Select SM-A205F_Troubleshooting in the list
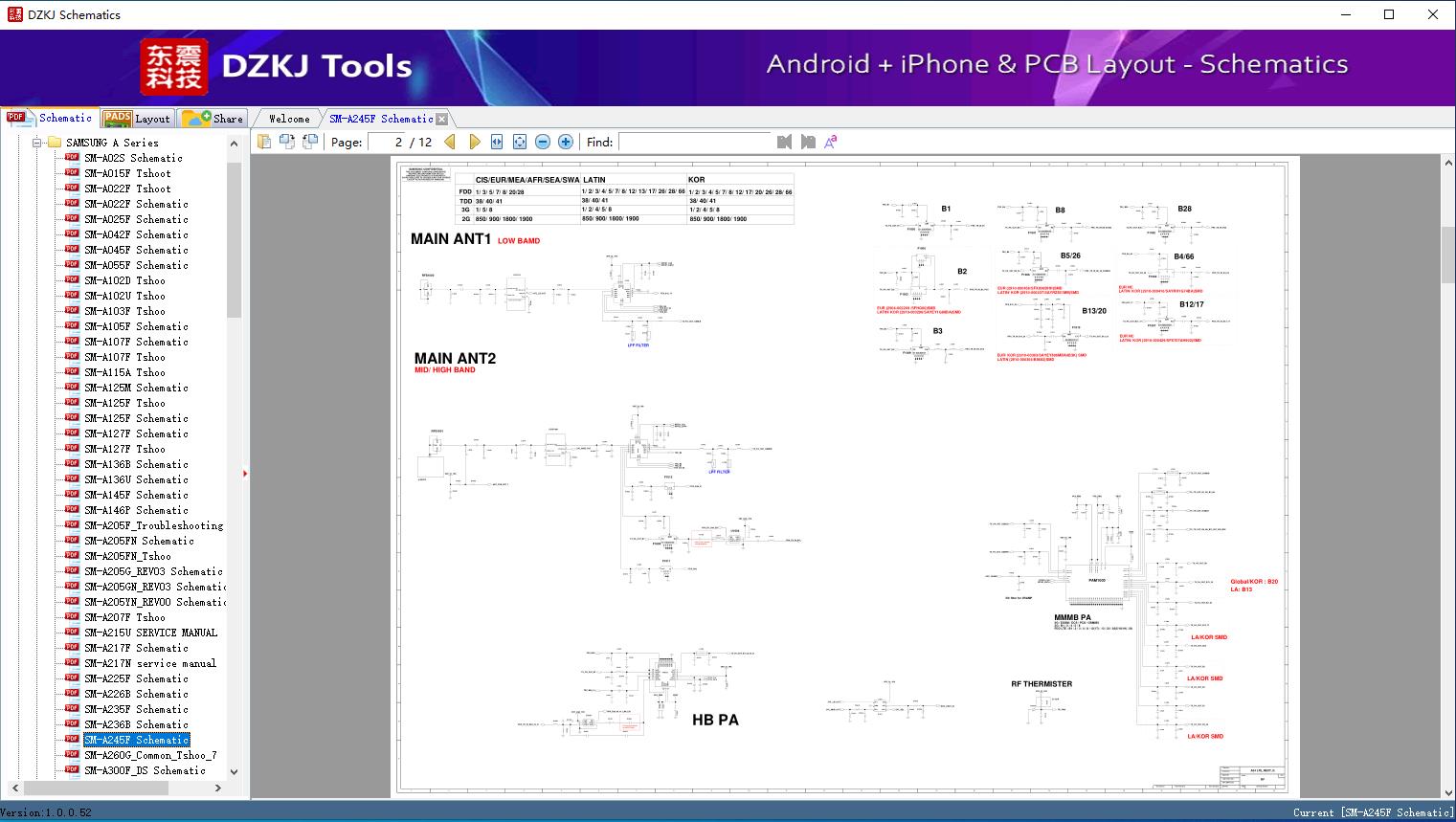 153,525
